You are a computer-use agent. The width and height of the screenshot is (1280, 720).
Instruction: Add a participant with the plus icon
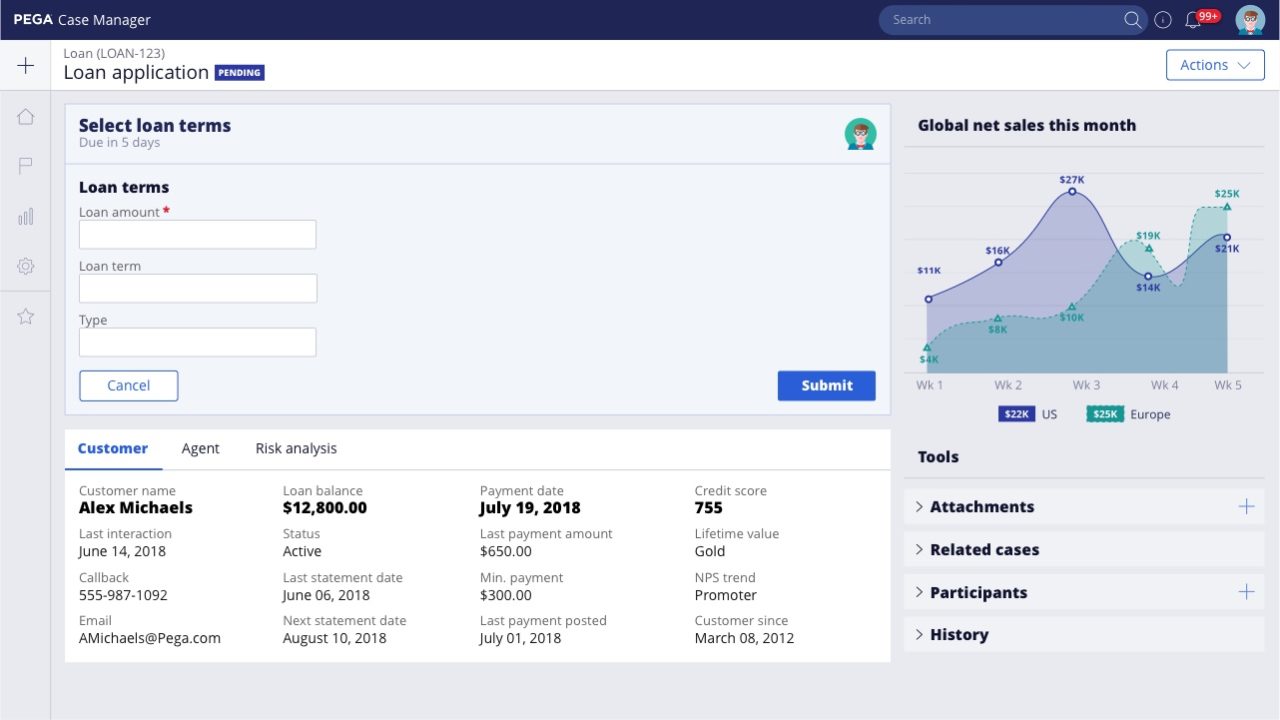[x=1246, y=592]
